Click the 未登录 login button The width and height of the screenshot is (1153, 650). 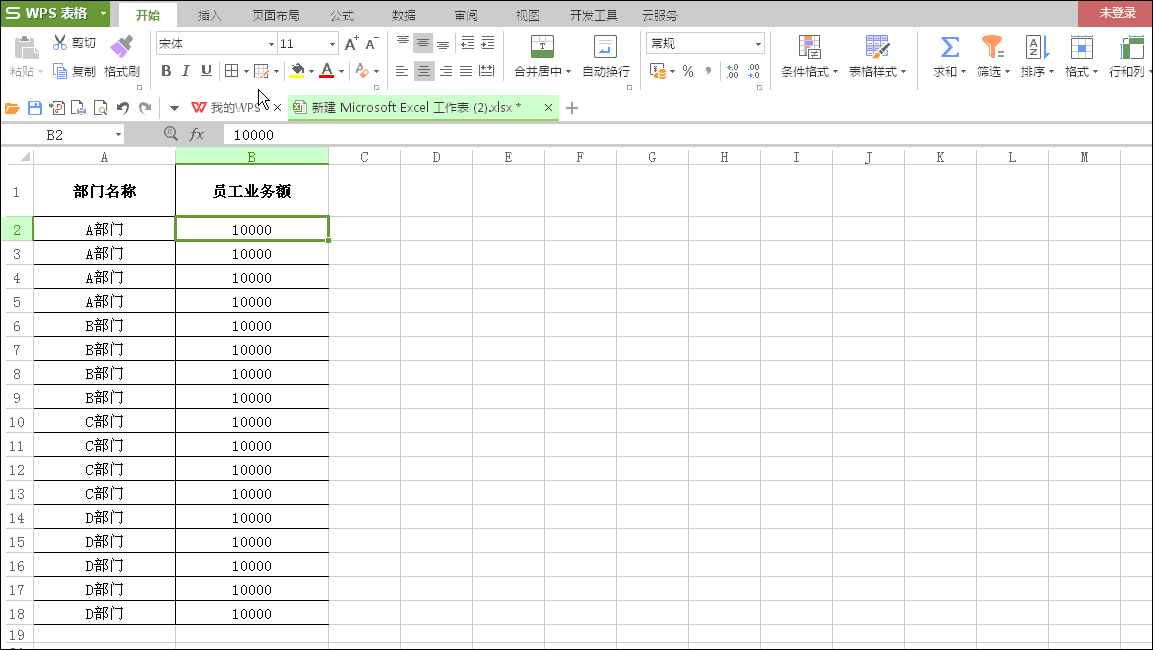tap(1116, 13)
